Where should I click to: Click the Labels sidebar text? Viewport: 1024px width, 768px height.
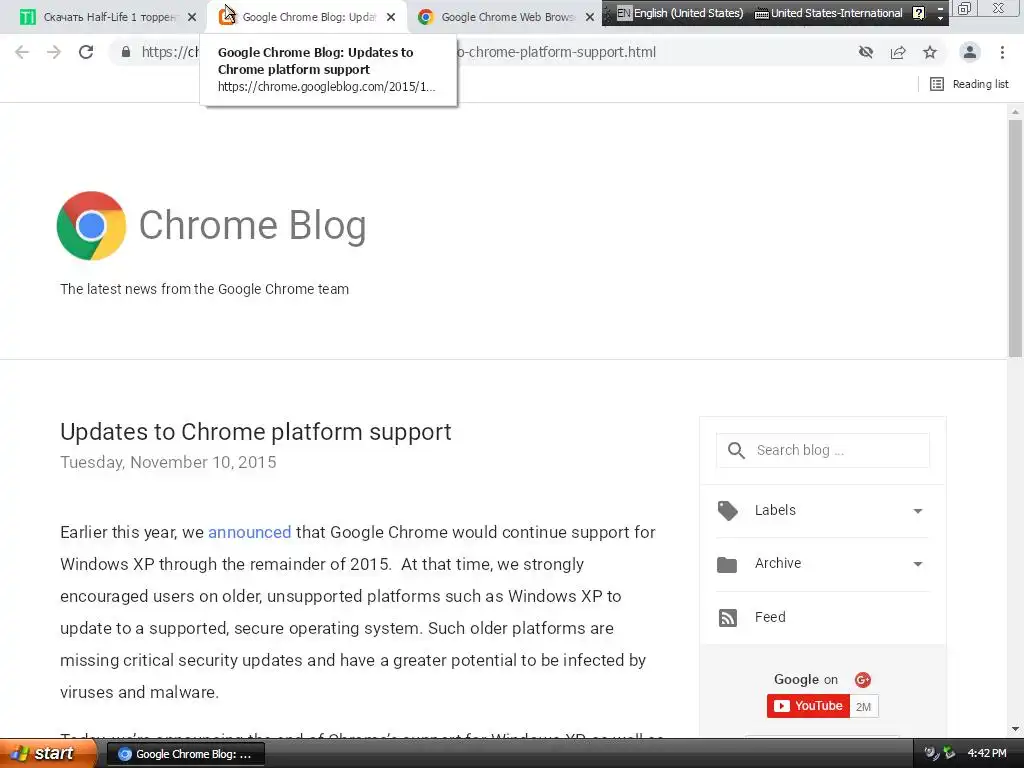coord(775,510)
